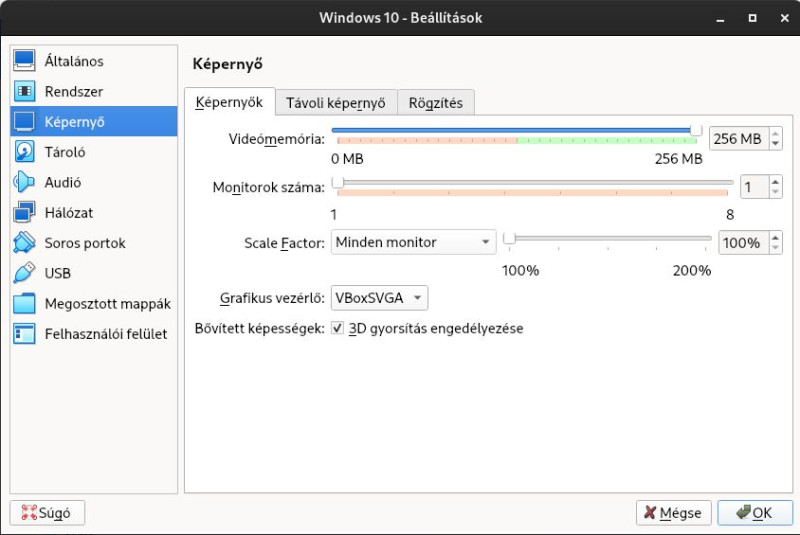
Task: Close the Beállítások window
Action: 785,18
